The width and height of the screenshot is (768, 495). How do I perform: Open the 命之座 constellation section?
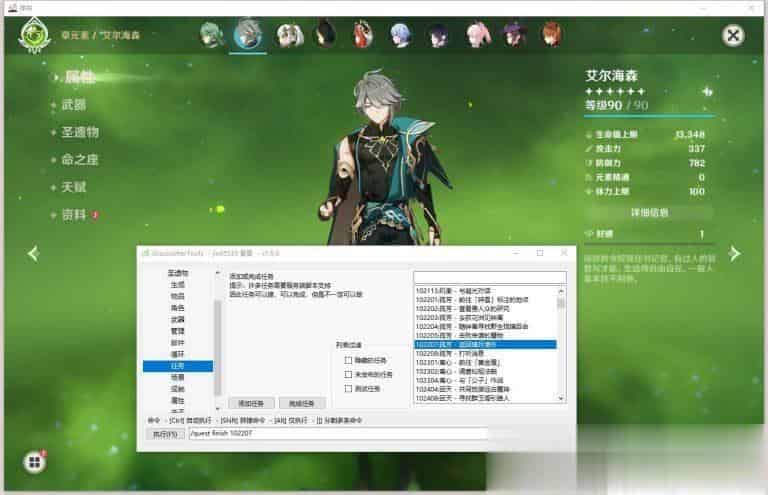coord(80,159)
